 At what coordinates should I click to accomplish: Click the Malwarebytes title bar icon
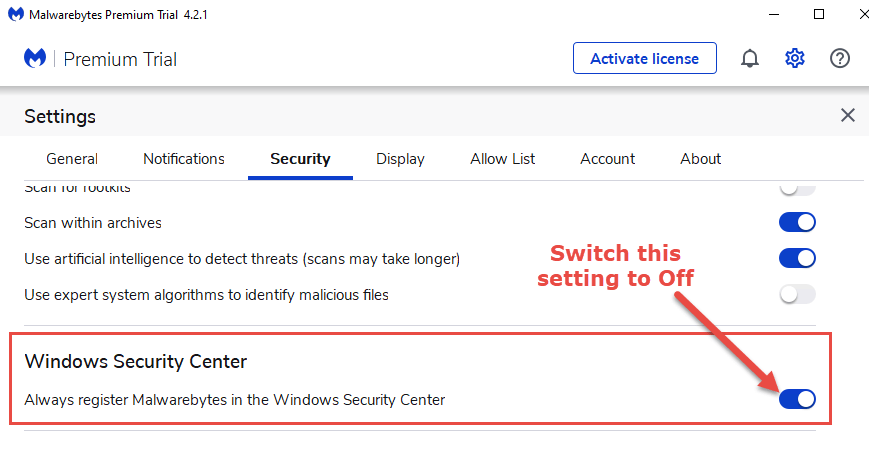pos(15,15)
